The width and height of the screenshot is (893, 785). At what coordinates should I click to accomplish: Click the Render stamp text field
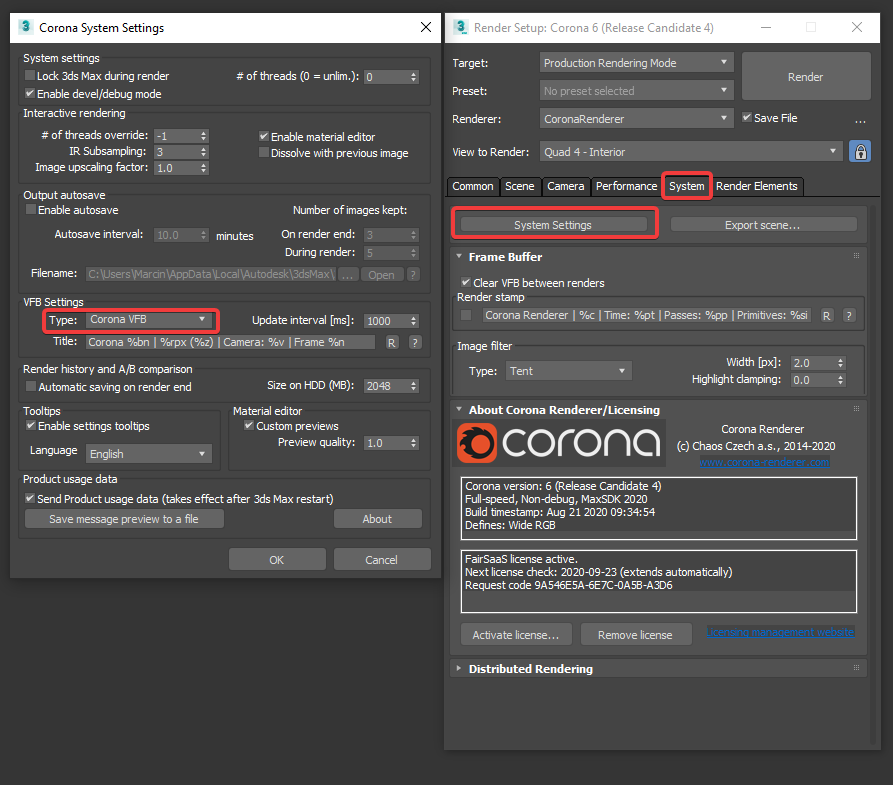point(647,315)
